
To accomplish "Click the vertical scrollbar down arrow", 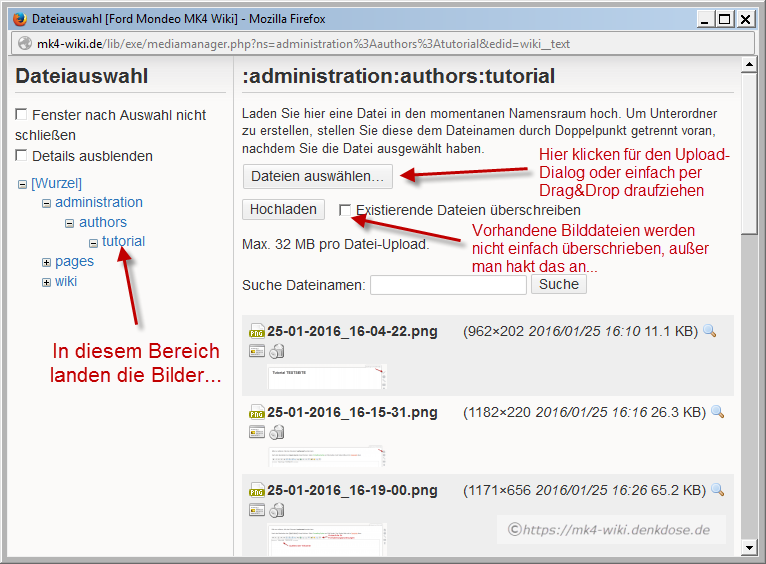I will [x=749, y=548].
